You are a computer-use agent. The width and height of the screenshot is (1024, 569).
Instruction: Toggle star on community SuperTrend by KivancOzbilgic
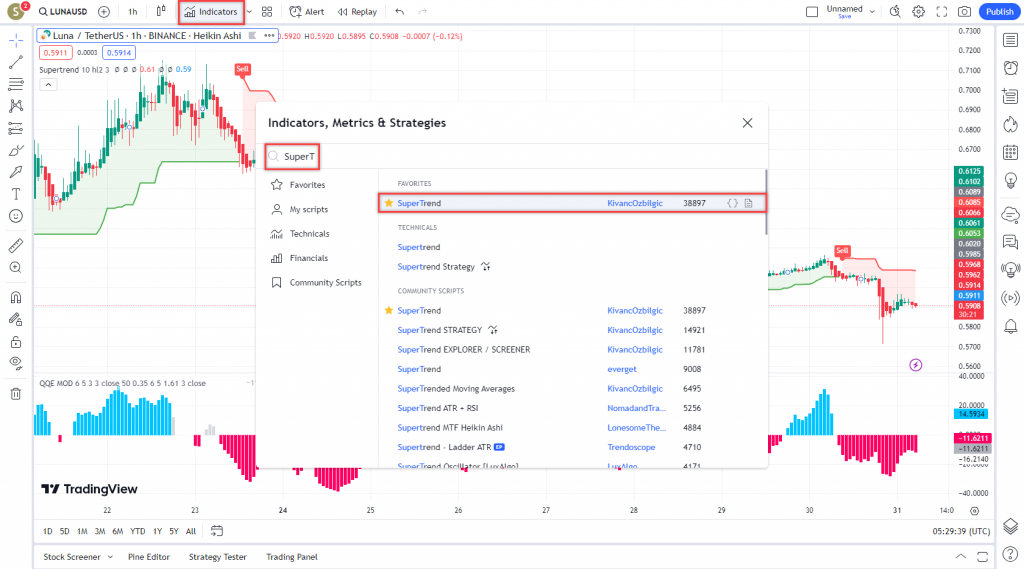pyautogui.click(x=389, y=310)
